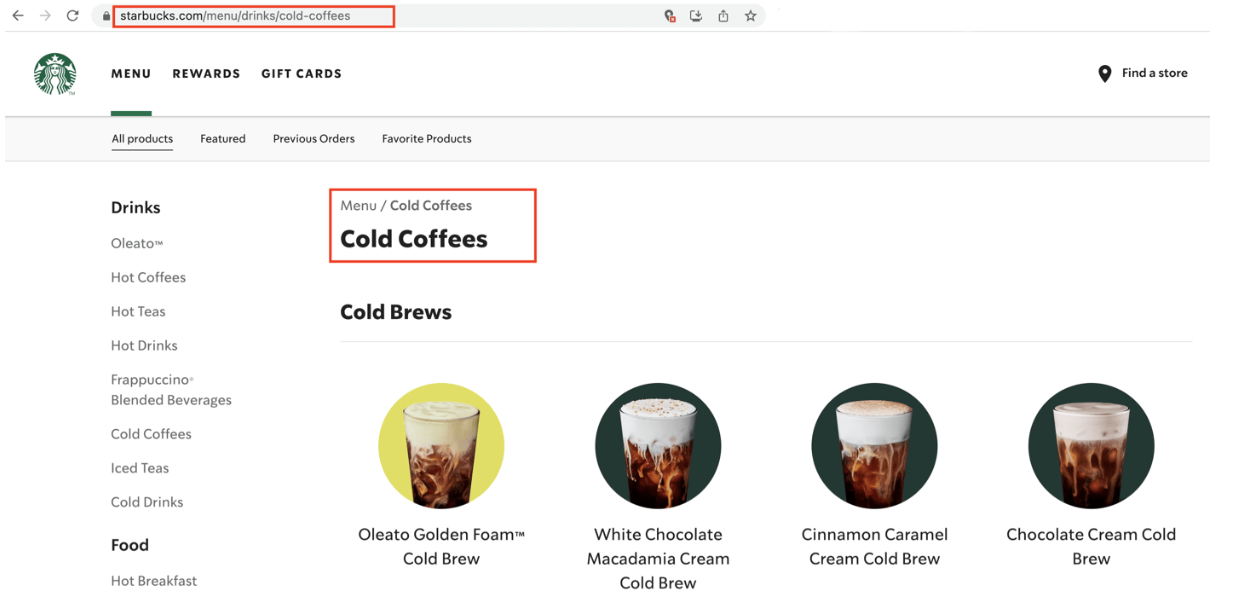Image resolution: width=1253 pixels, height=615 pixels.
Task: Reload the page with the refresh icon
Action: [x=72, y=16]
